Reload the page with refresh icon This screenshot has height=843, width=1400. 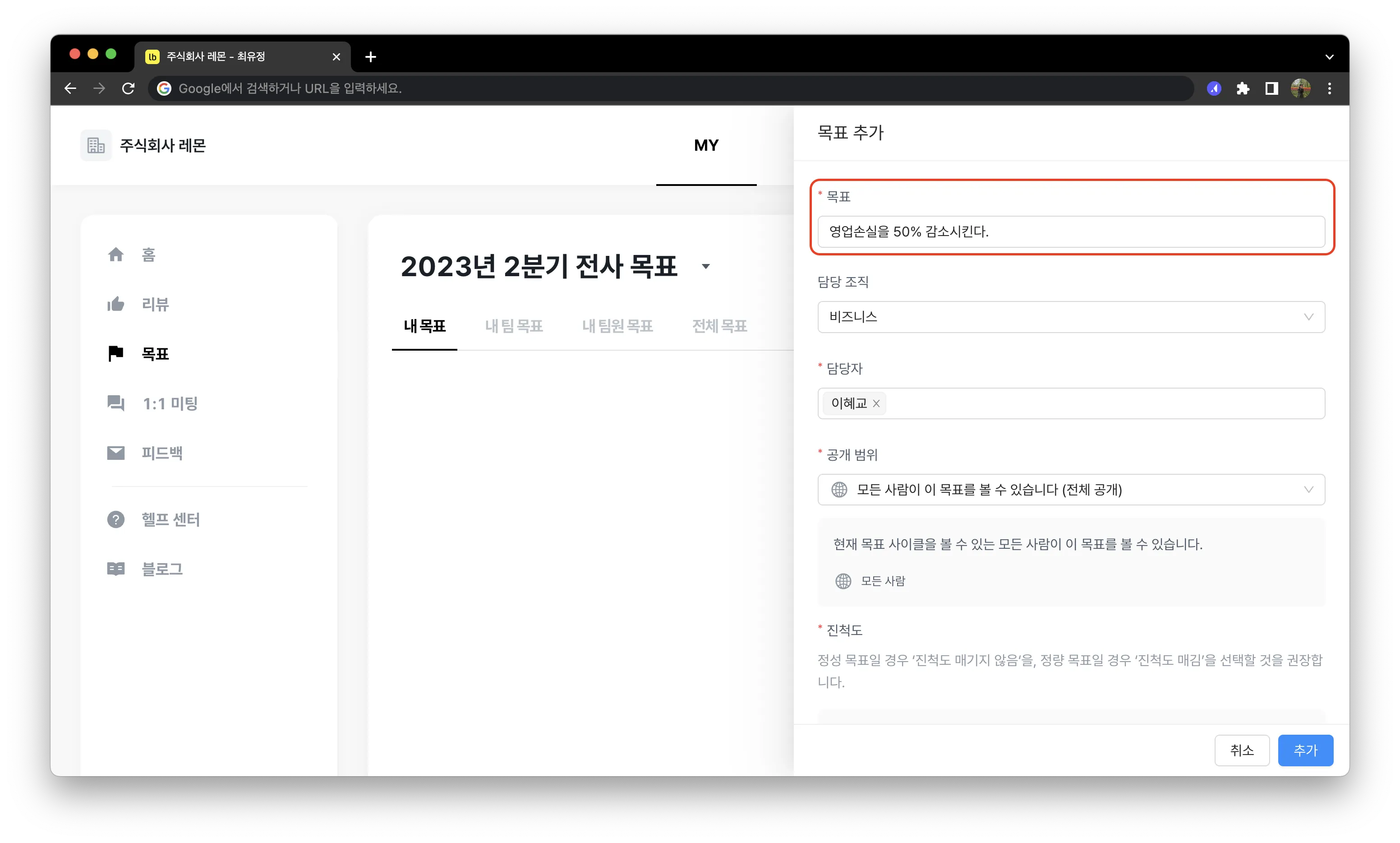point(128,88)
